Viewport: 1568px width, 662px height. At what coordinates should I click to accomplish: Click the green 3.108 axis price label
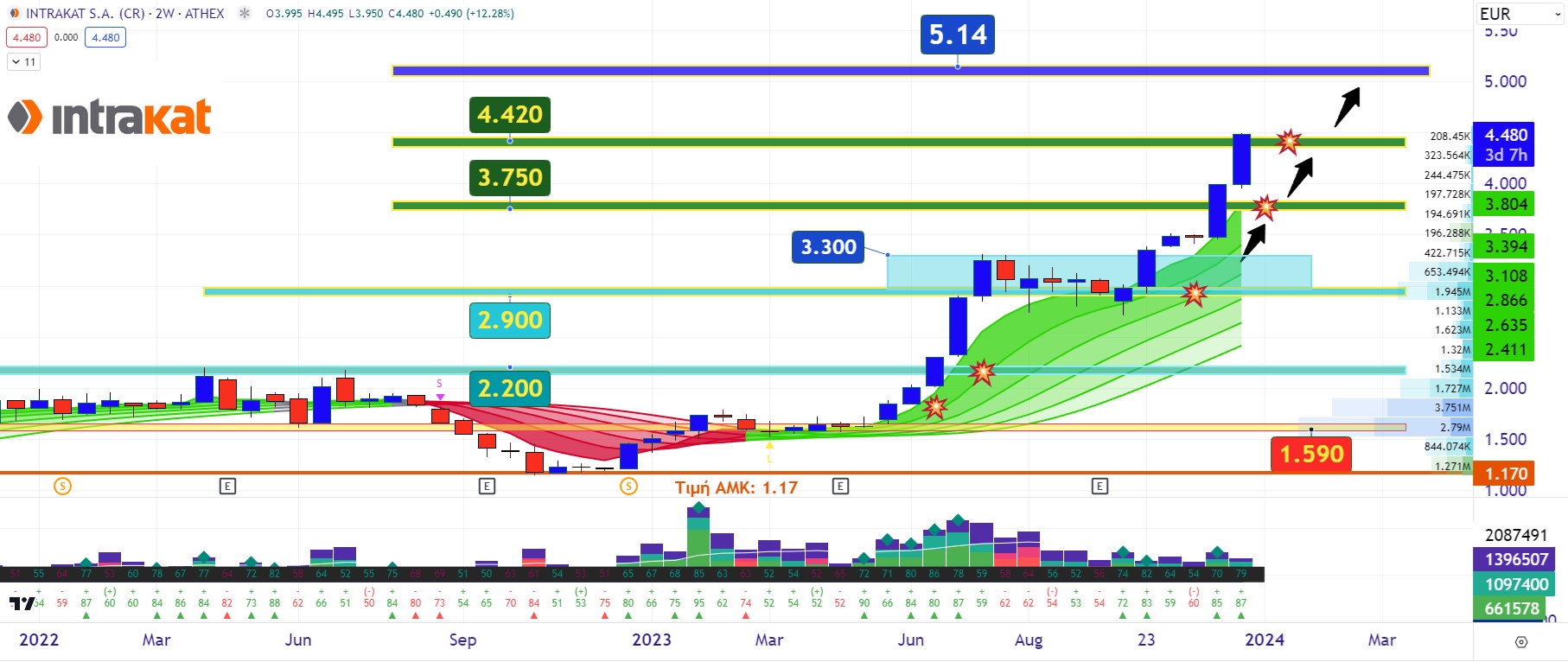pyautogui.click(x=1506, y=277)
